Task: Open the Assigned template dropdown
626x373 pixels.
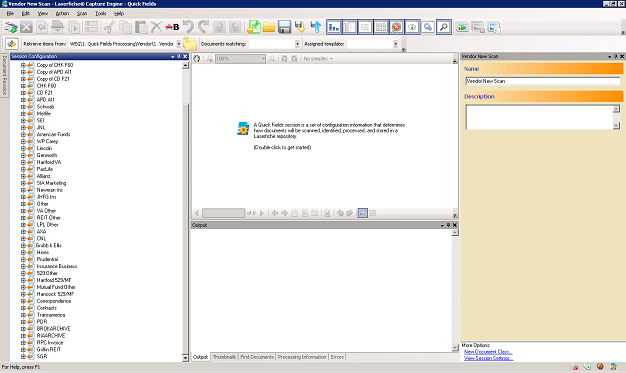Action: 395,44
